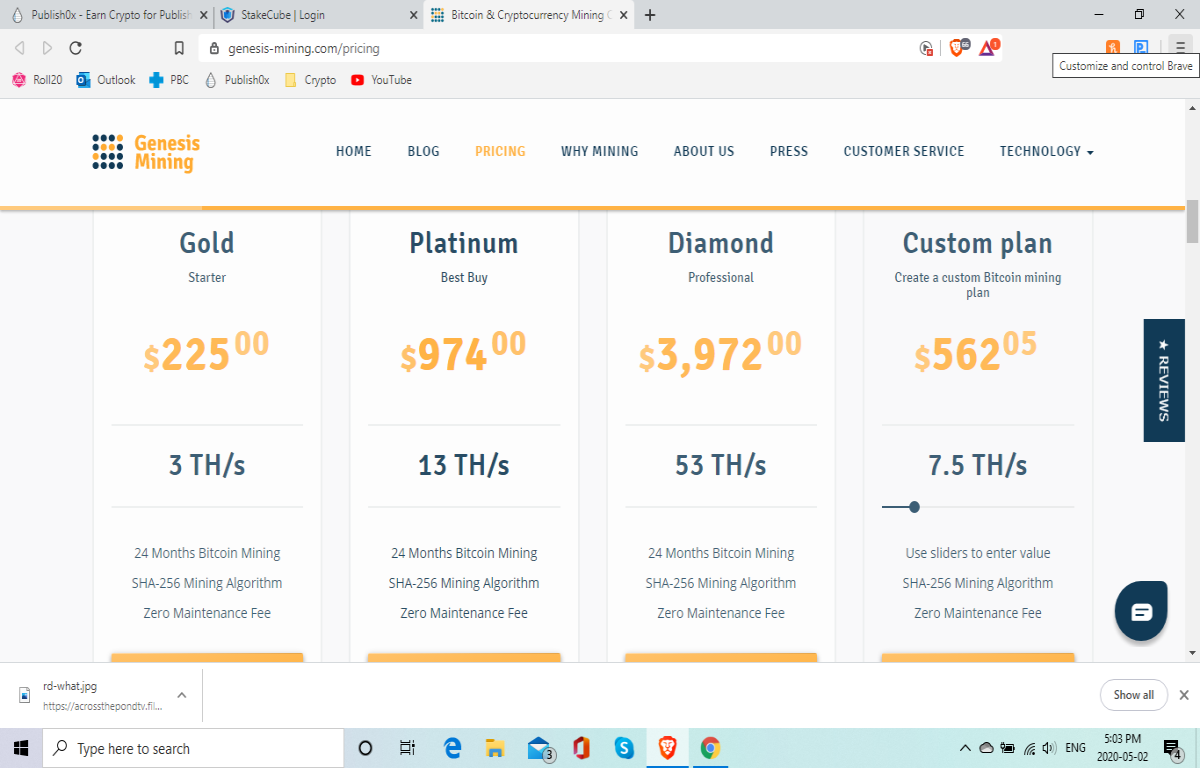This screenshot has width=1200, height=768.
Task: Click the autoplay blocked icon in address bar
Action: (x=926, y=48)
